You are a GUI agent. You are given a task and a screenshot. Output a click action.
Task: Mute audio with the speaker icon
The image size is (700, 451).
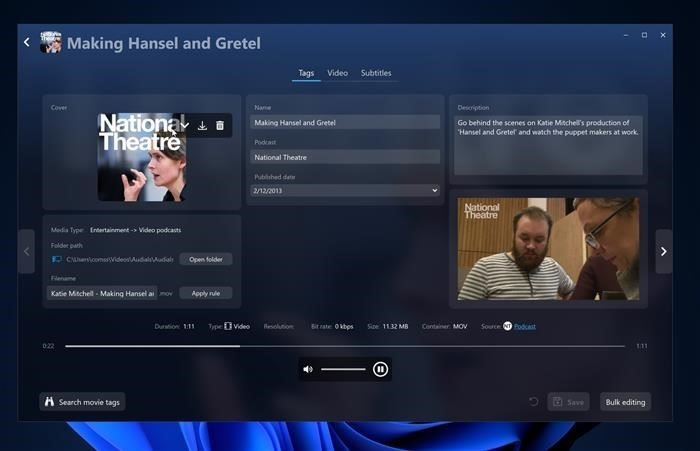pyautogui.click(x=308, y=369)
